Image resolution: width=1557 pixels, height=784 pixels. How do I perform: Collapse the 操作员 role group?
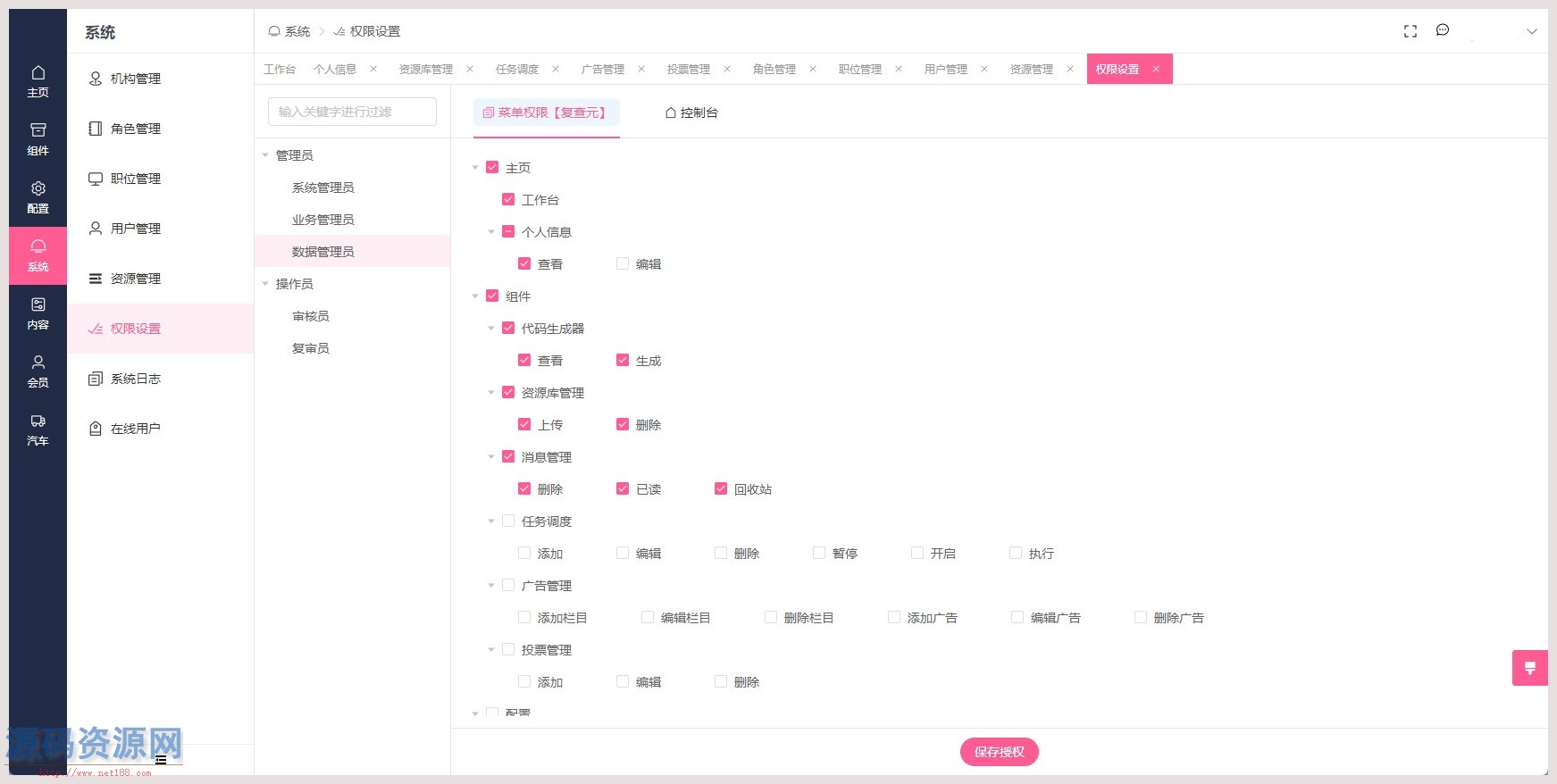[265, 284]
